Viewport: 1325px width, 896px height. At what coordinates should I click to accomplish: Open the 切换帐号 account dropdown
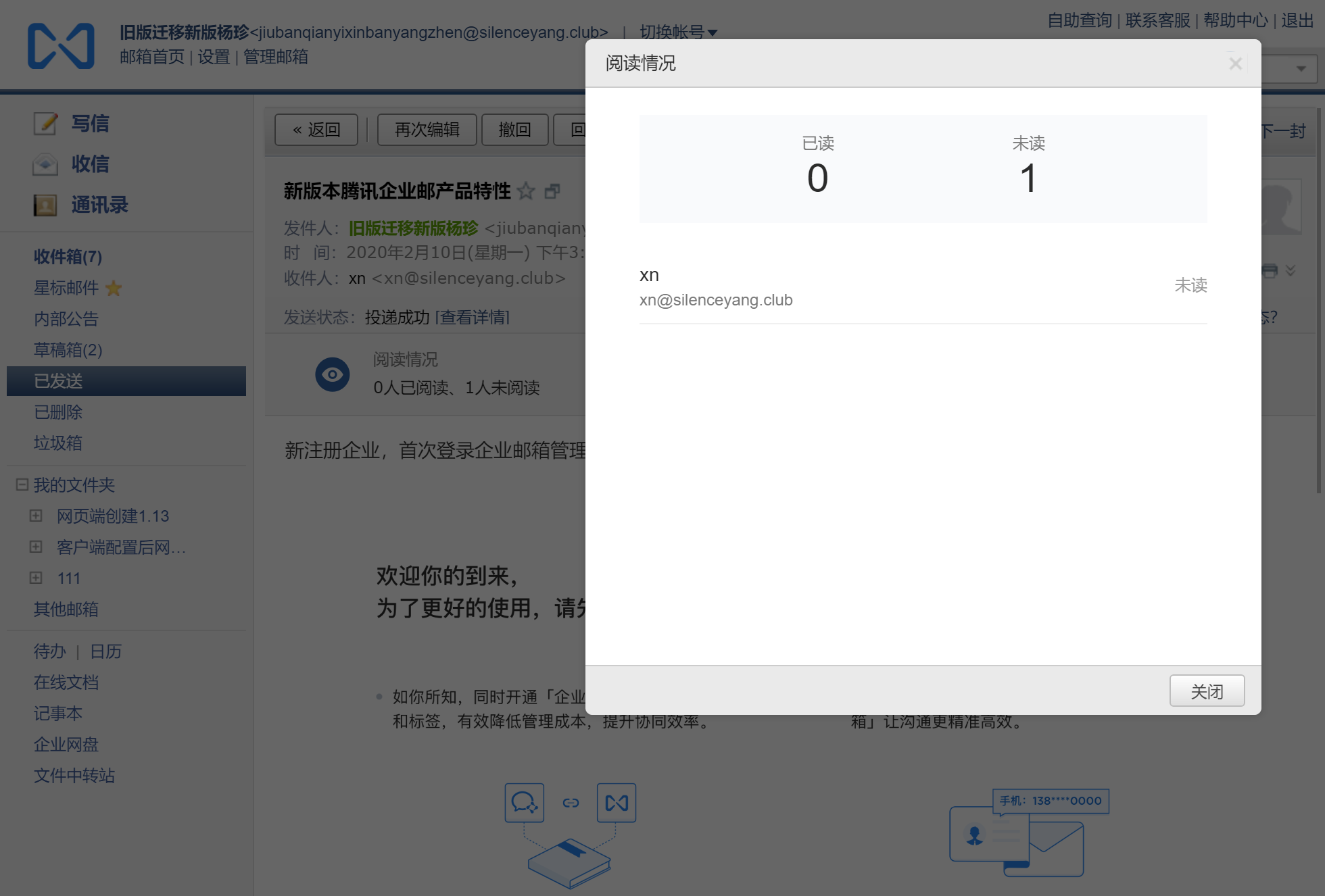(678, 32)
